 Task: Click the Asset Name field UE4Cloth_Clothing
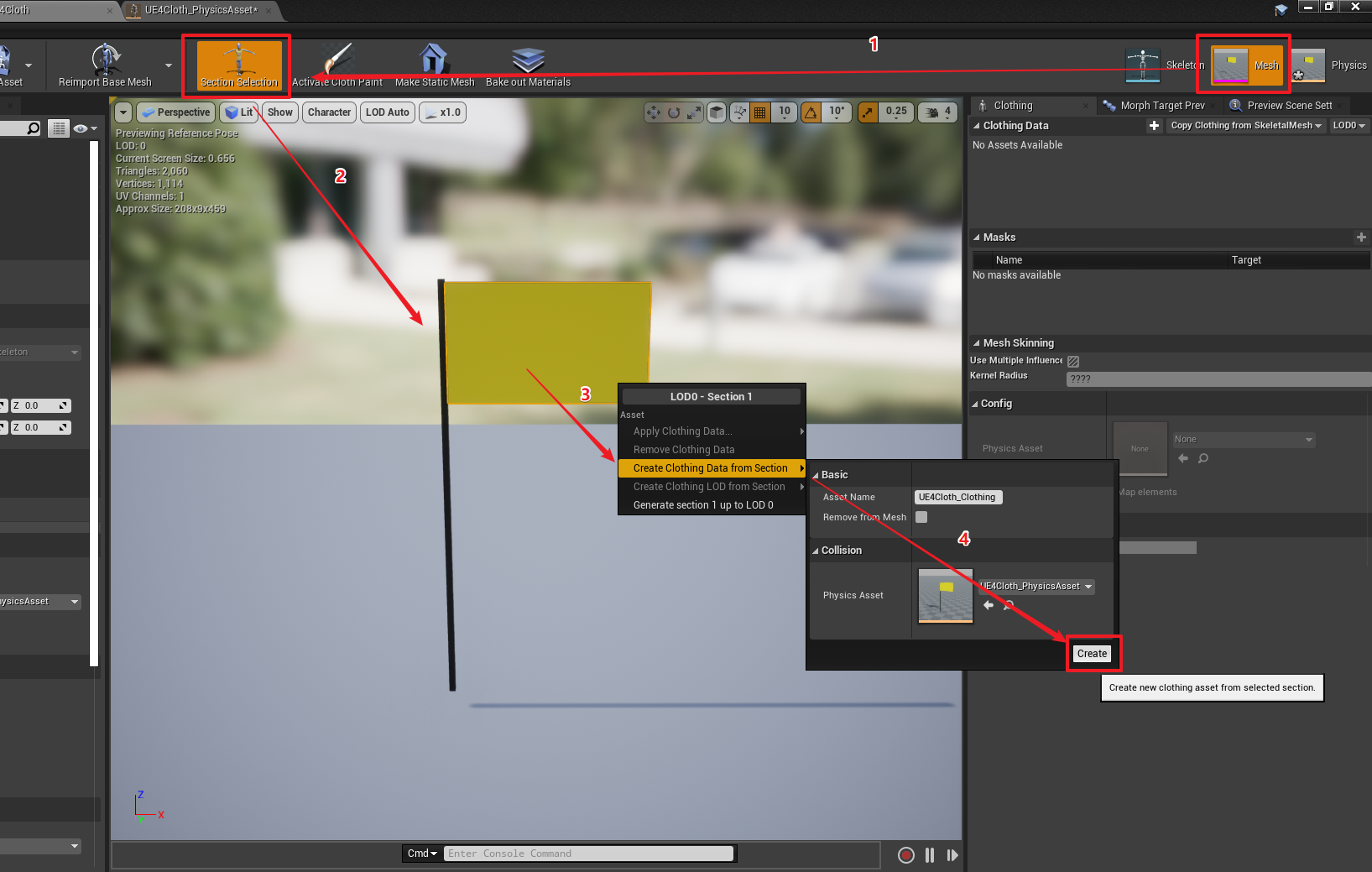[957, 498]
